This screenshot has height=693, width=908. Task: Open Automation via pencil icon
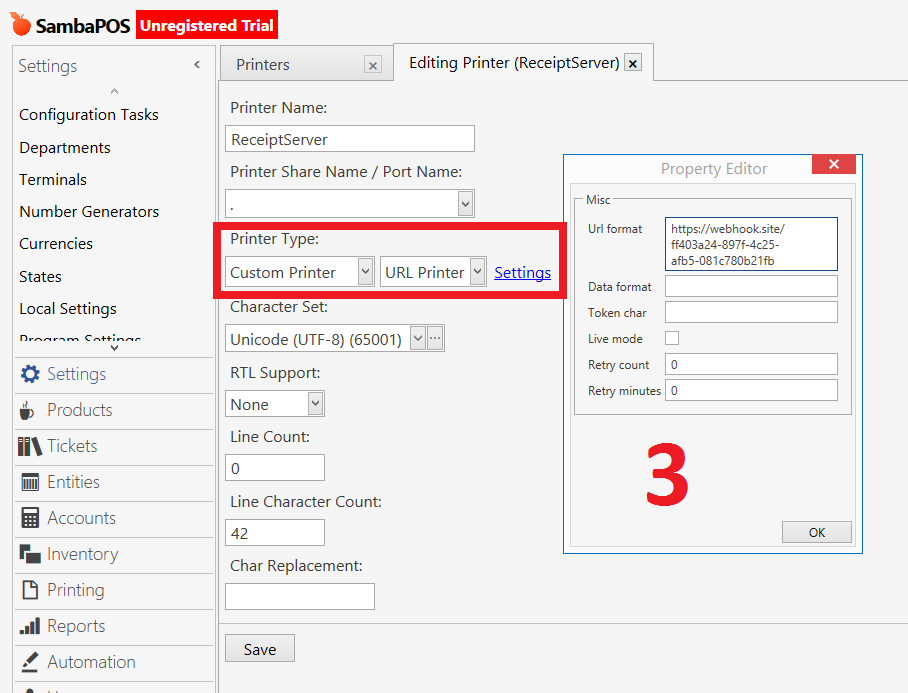(30, 662)
